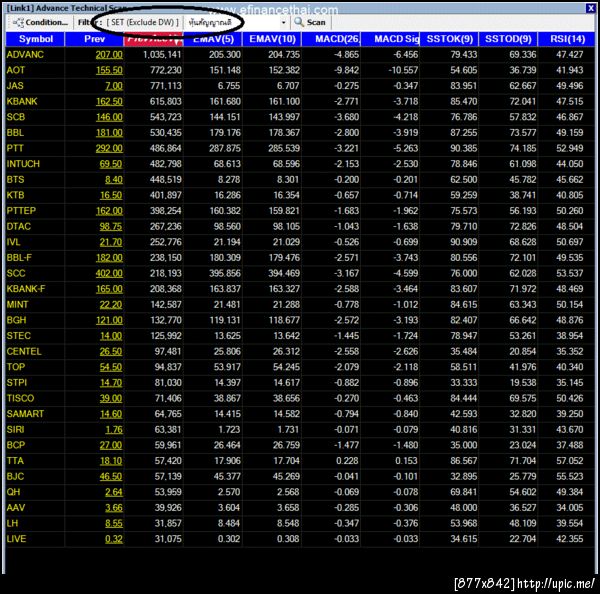Select the INTUCH symbol
600x594 pixels.
(x=23, y=164)
